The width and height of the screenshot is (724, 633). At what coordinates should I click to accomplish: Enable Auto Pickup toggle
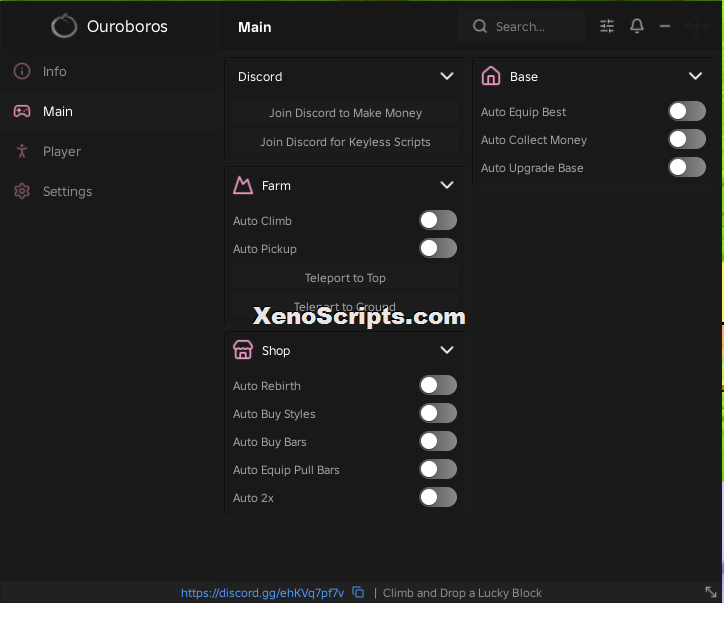[438, 248]
